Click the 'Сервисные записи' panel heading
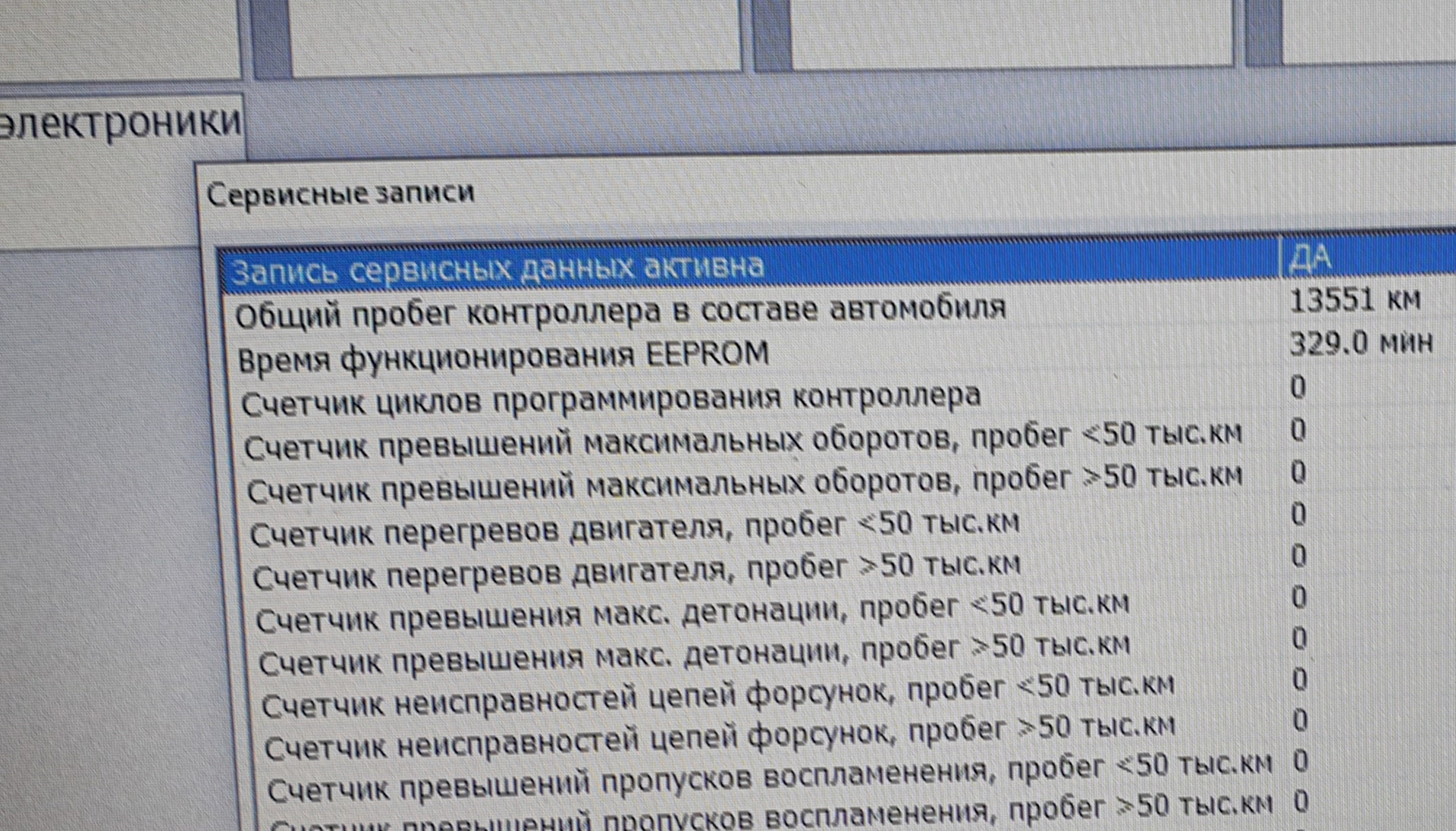Screen dimensions: 1456x831 point(340,194)
